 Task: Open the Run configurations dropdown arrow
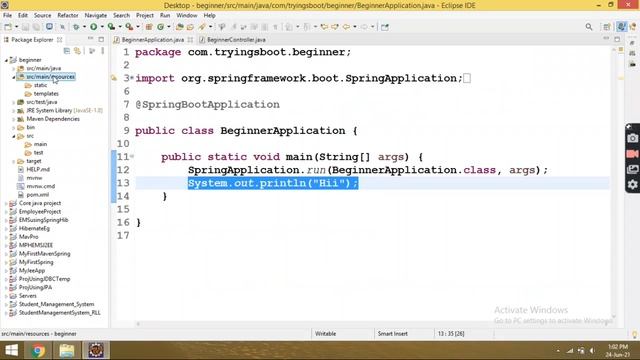[x=102, y=27]
